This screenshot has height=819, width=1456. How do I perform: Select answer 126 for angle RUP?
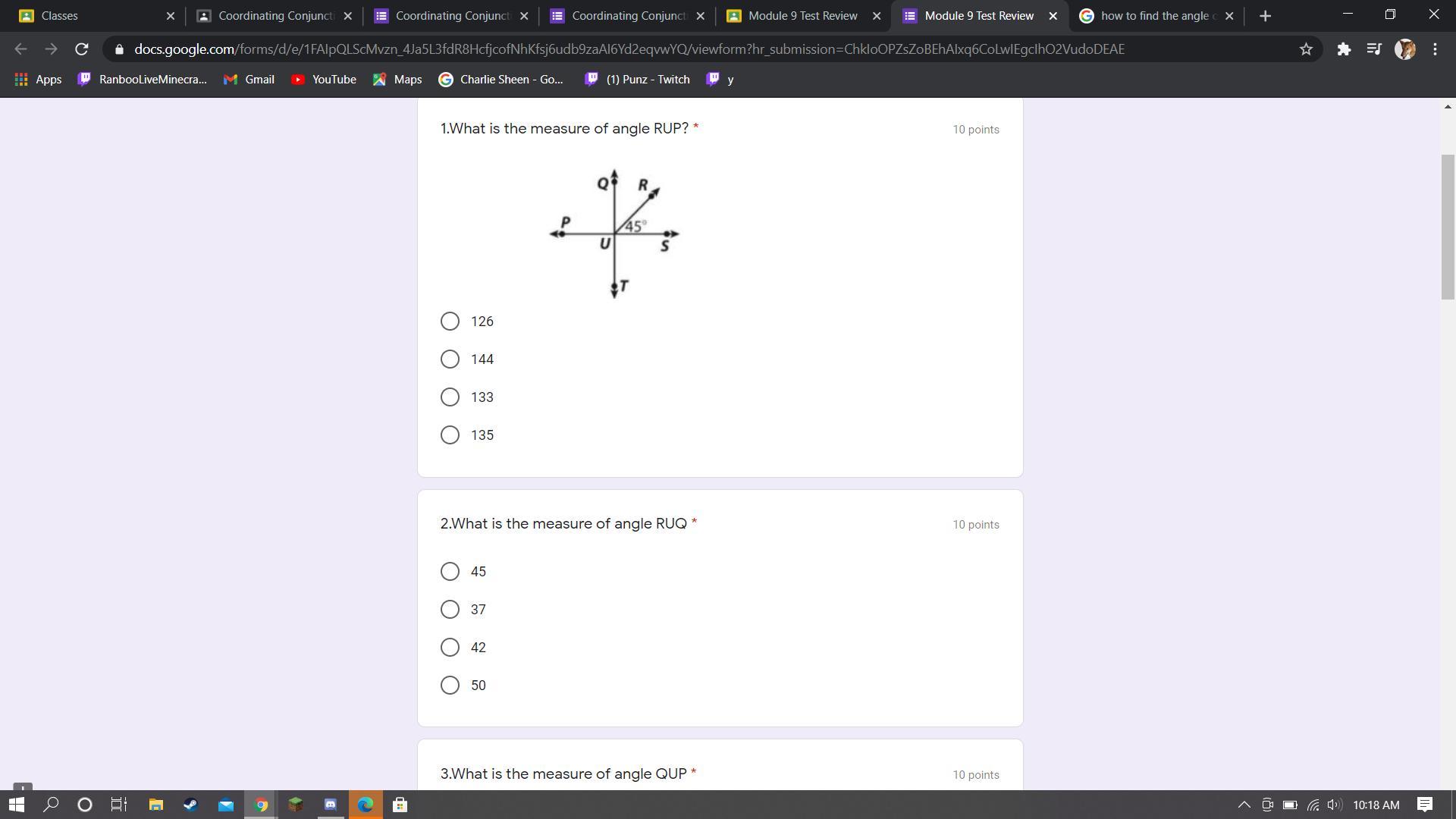pyautogui.click(x=450, y=321)
